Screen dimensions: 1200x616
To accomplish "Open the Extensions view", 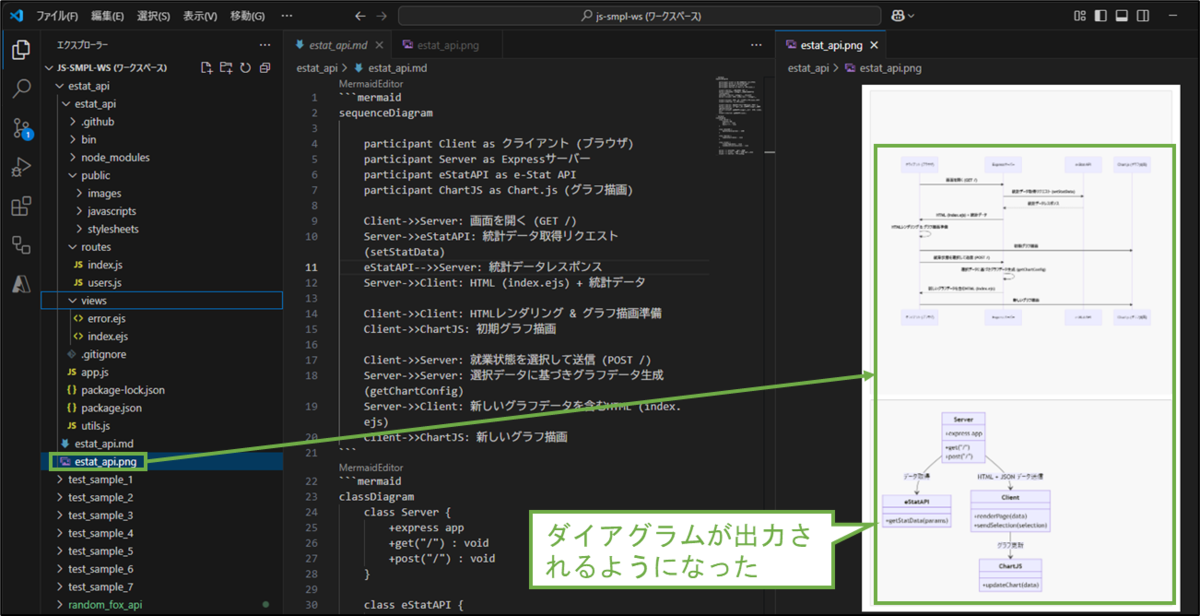I will click(x=21, y=206).
